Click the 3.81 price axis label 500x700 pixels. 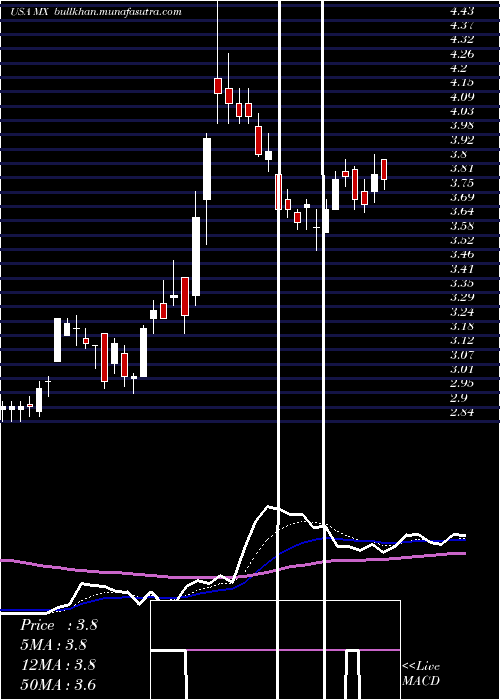coord(462,169)
